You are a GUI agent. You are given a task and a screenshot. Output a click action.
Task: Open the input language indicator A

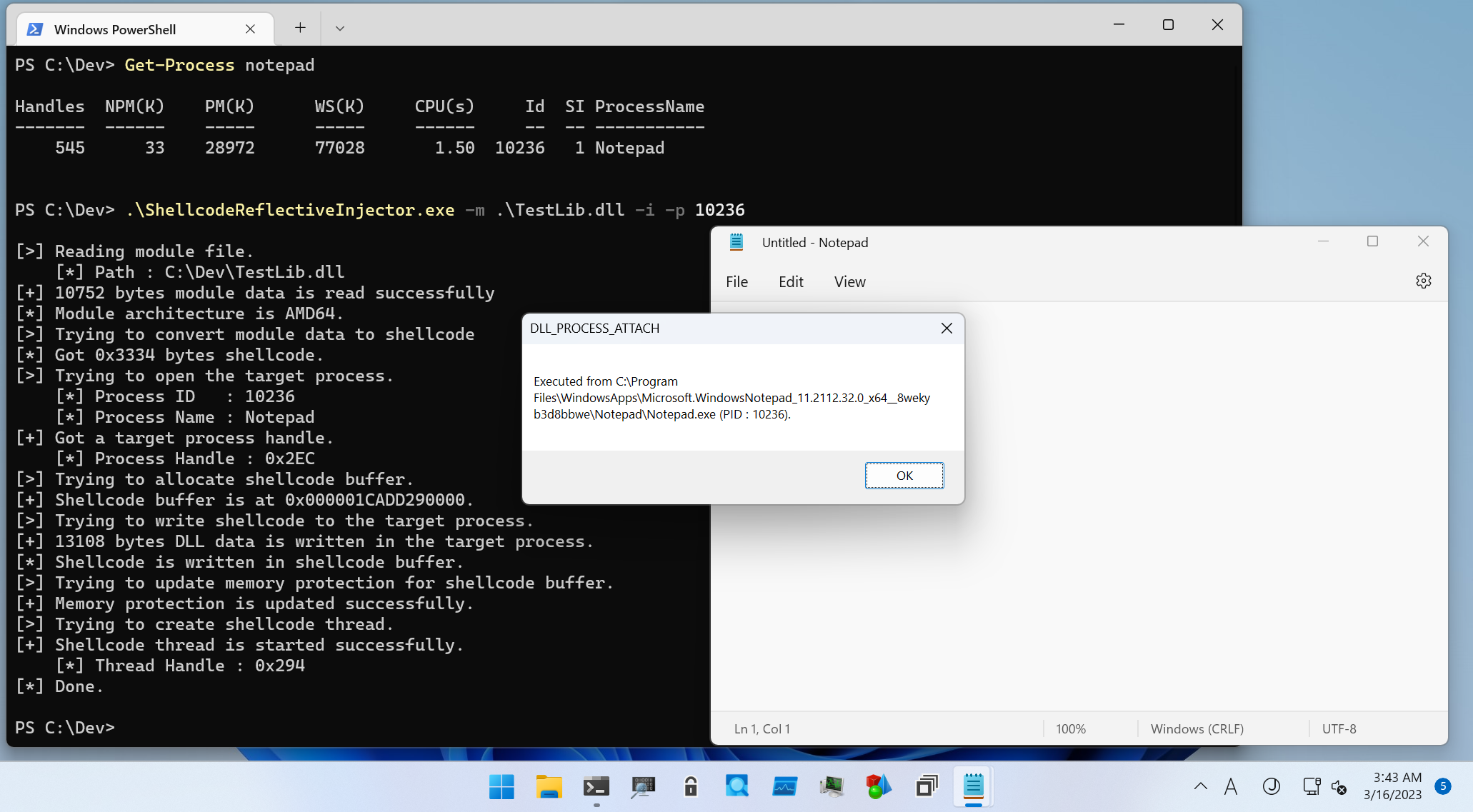1231,786
